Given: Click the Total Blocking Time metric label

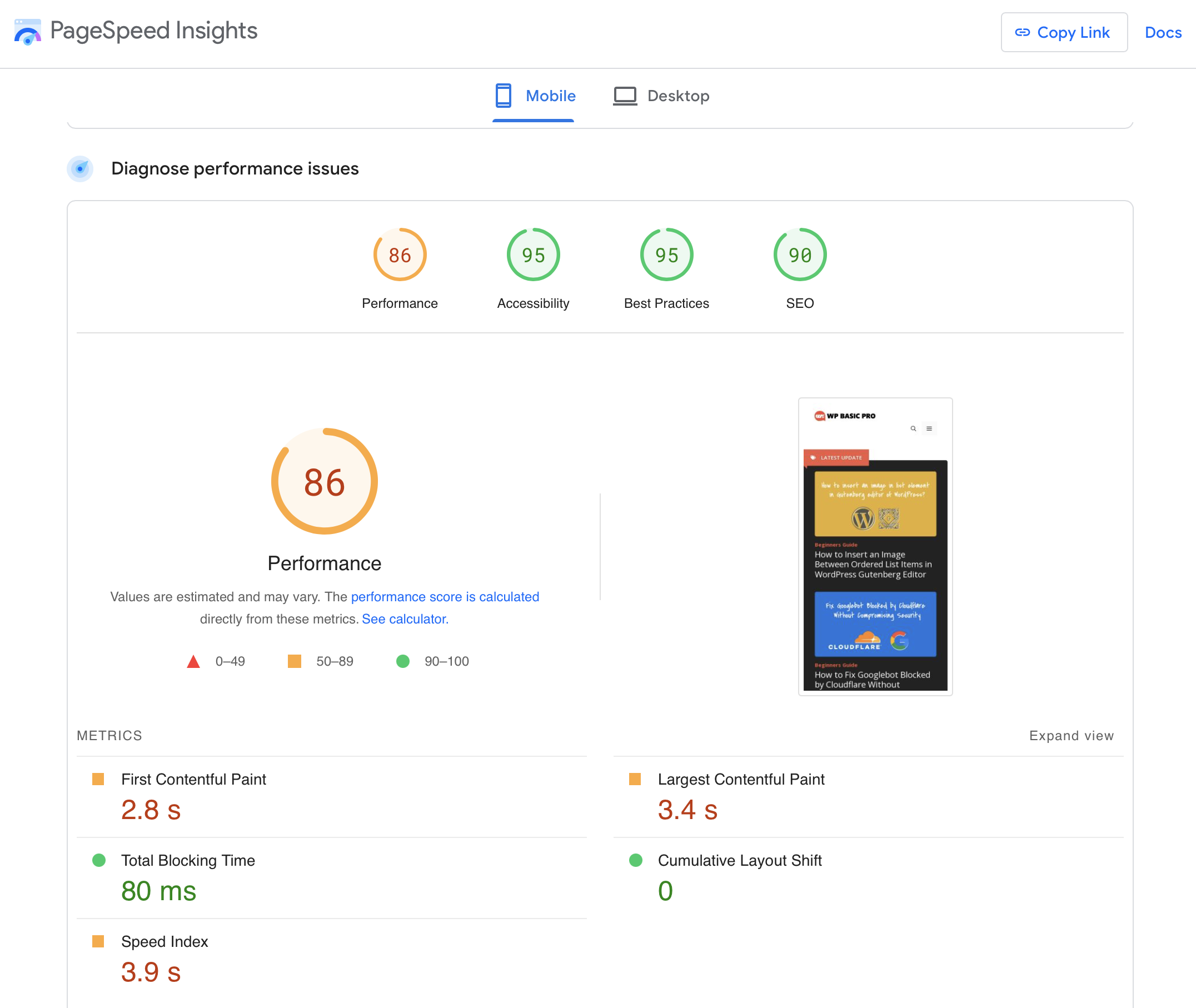Looking at the screenshot, I should tap(188, 861).
